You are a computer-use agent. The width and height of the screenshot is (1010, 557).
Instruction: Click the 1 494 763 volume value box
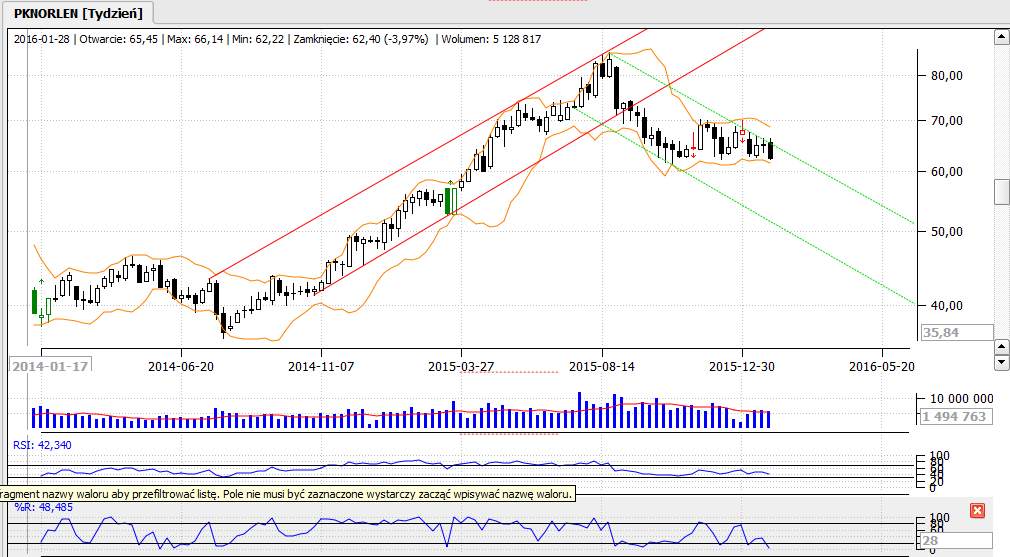click(957, 417)
